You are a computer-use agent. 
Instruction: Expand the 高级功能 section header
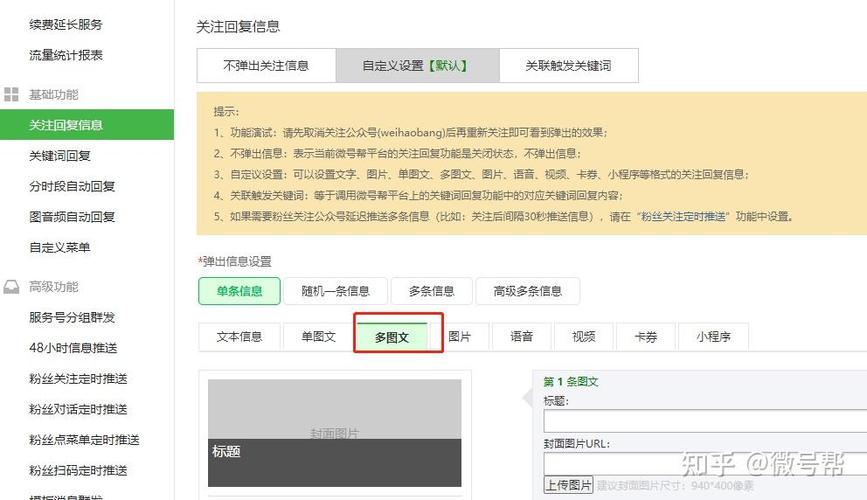(x=54, y=287)
